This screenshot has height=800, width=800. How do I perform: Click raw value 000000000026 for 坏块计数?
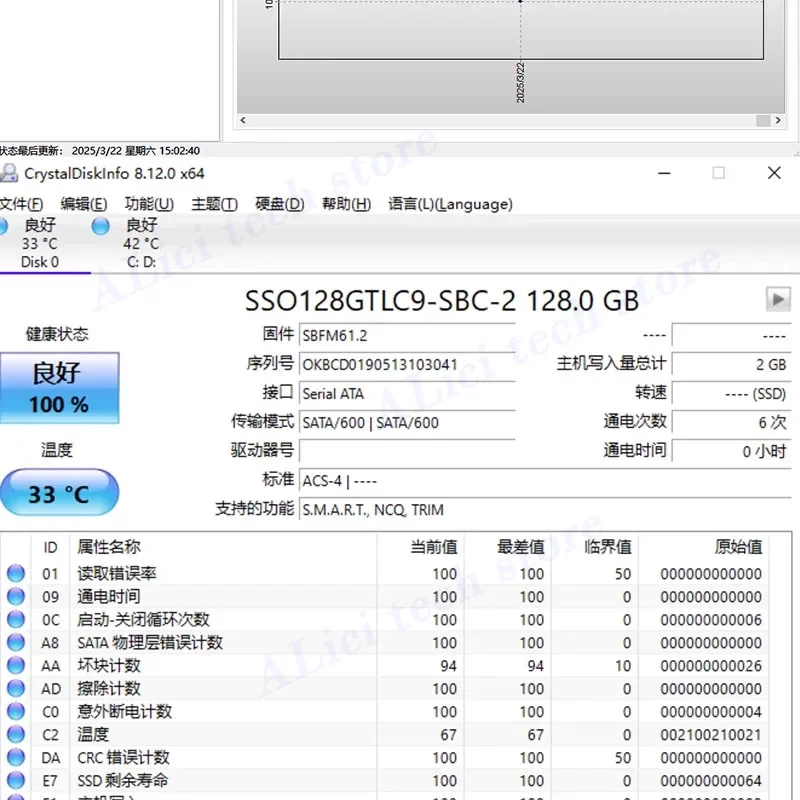[711, 666]
